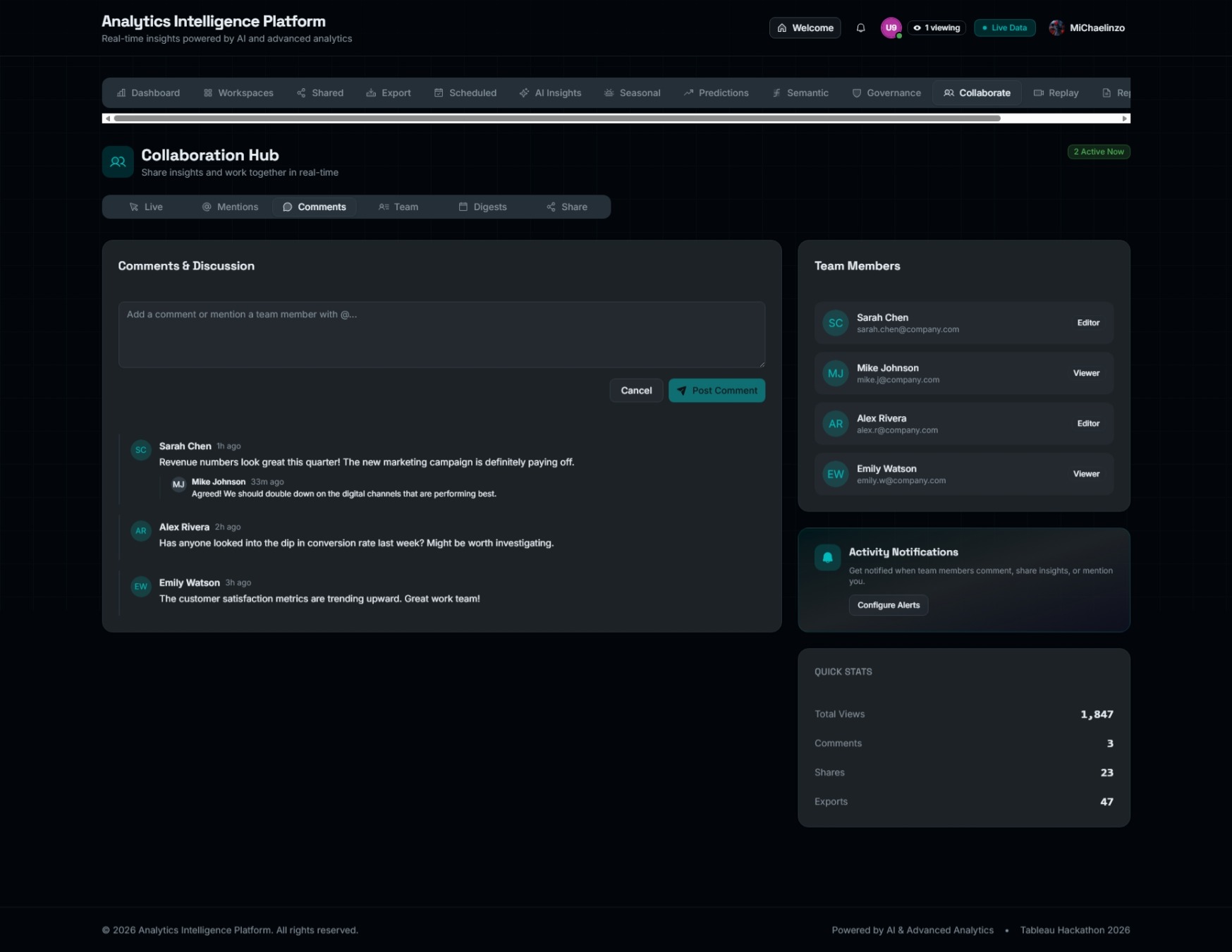The width and height of the screenshot is (1232, 952).
Task: Switch to the Live sub-tab
Action: click(x=146, y=207)
